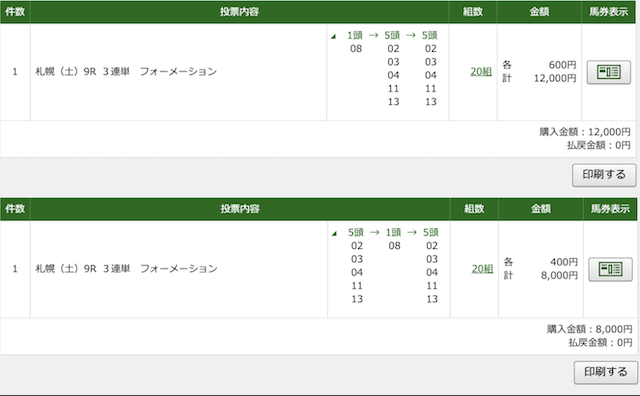
Task: Click the lower 印刷する button
Action: coord(606,372)
